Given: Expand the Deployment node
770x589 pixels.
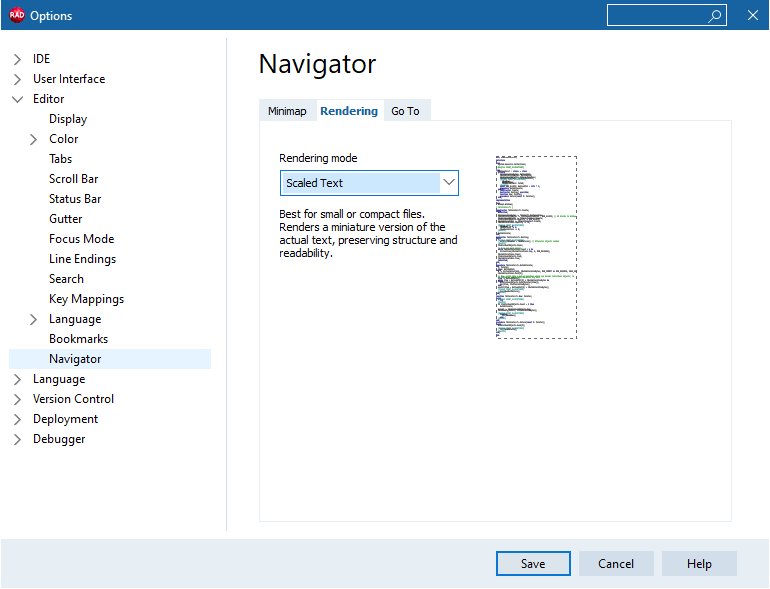Looking at the screenshot, I should click(x=17, y=420).
